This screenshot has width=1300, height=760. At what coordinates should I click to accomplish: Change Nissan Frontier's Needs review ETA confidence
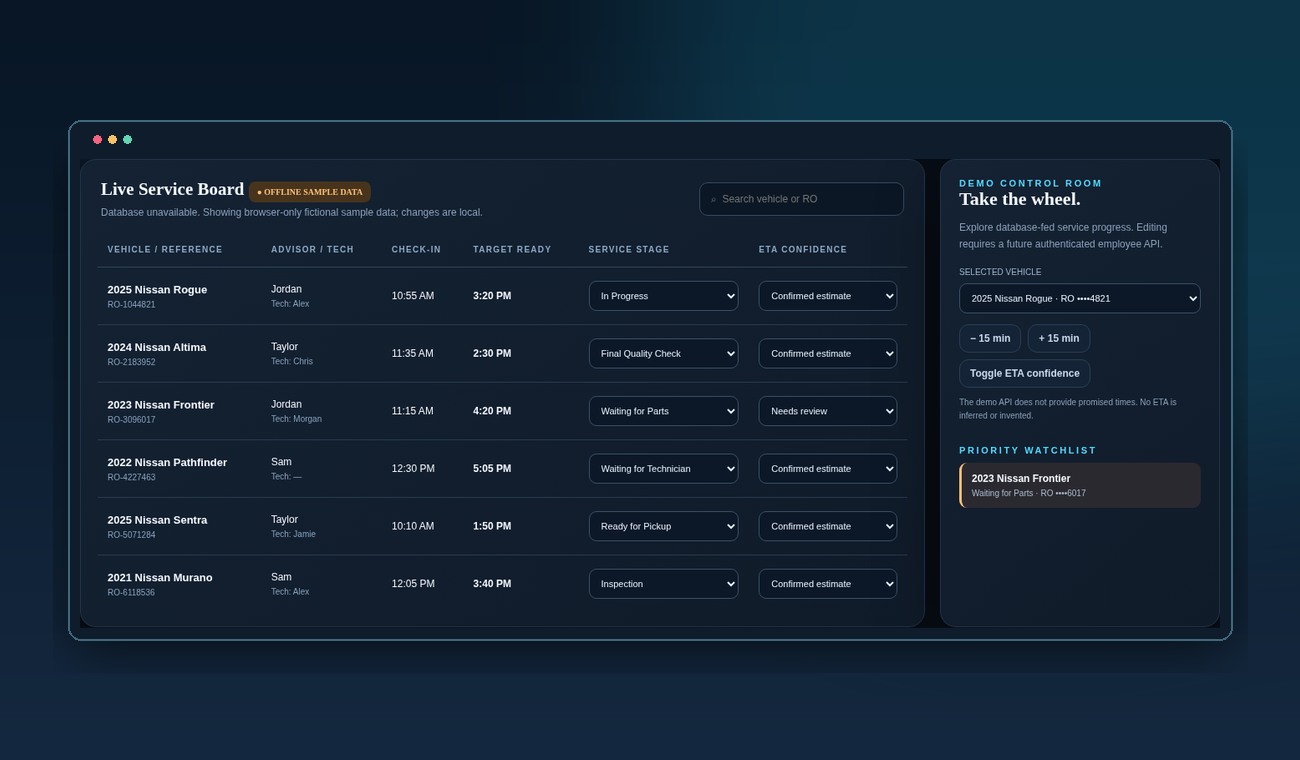pyautogui.click(x=828, y=411)
